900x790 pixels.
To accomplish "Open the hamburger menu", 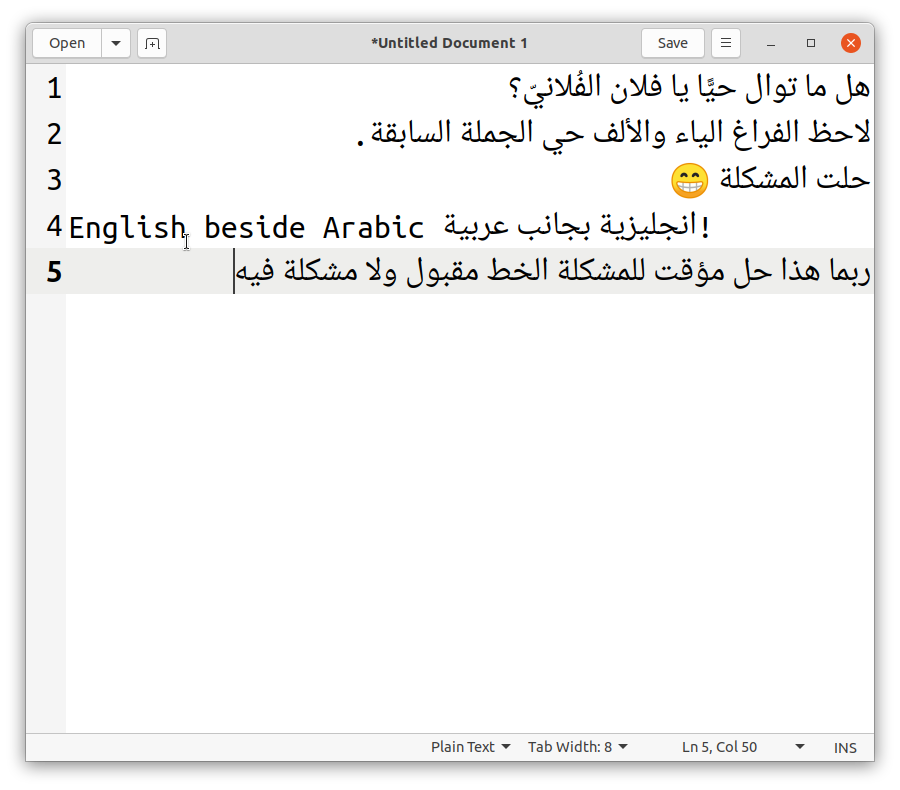I will pyautogui.click(x=726, y=43).
